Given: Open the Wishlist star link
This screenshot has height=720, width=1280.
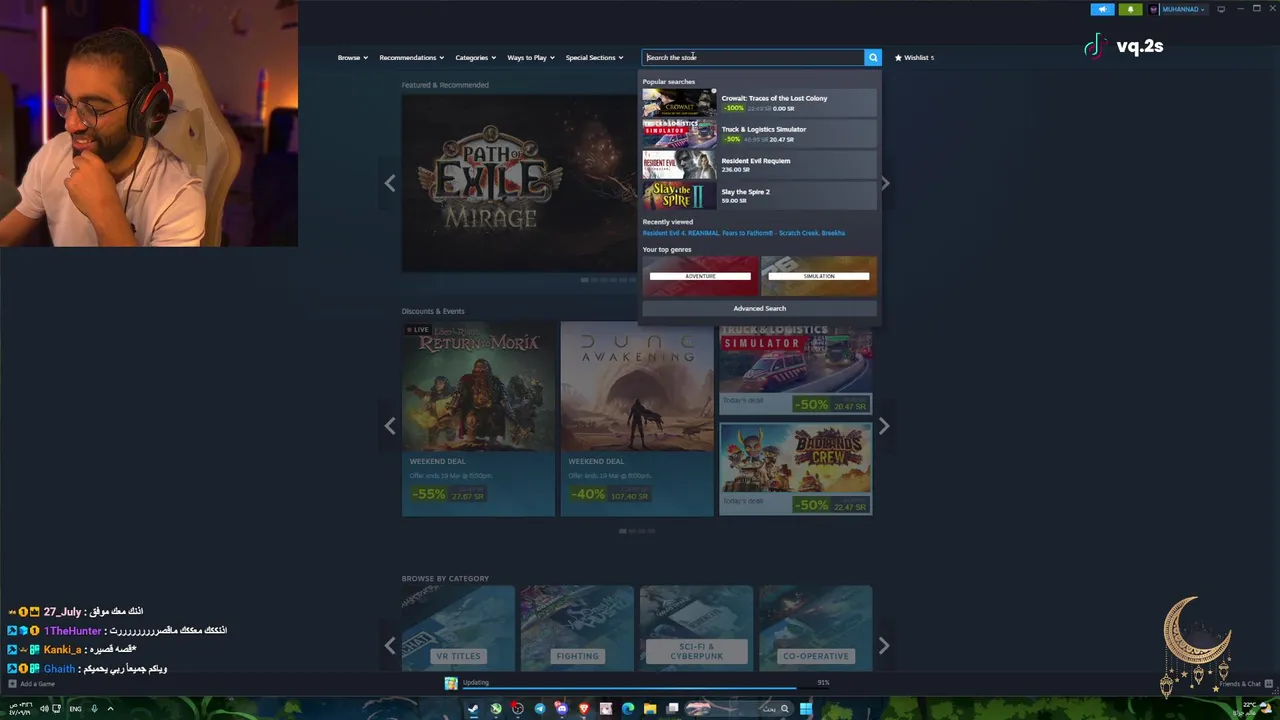Looking at the screenshot, I should pyautogui.click(x=914, y=58).
